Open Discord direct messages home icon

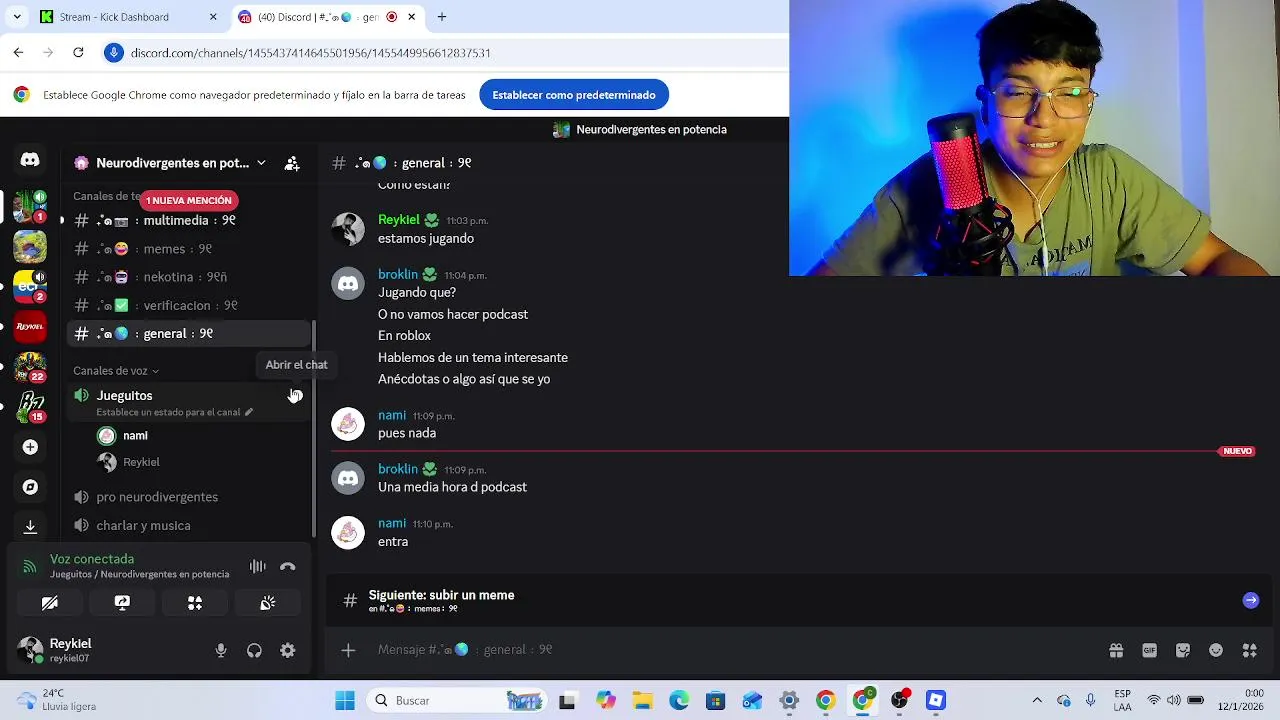tap(30, 160)
